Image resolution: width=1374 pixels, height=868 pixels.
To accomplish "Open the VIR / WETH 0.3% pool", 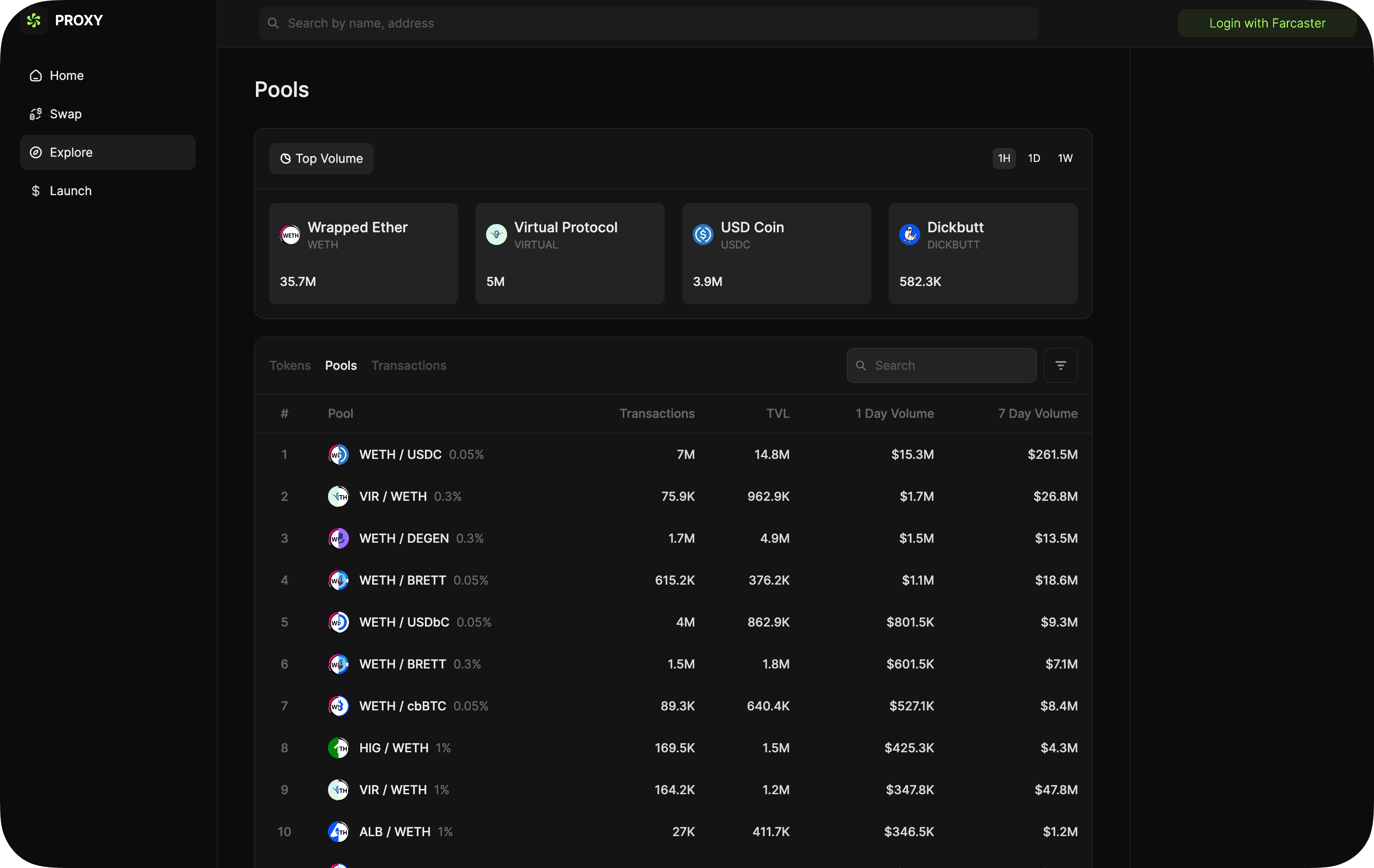I will (x=673, y=497).
